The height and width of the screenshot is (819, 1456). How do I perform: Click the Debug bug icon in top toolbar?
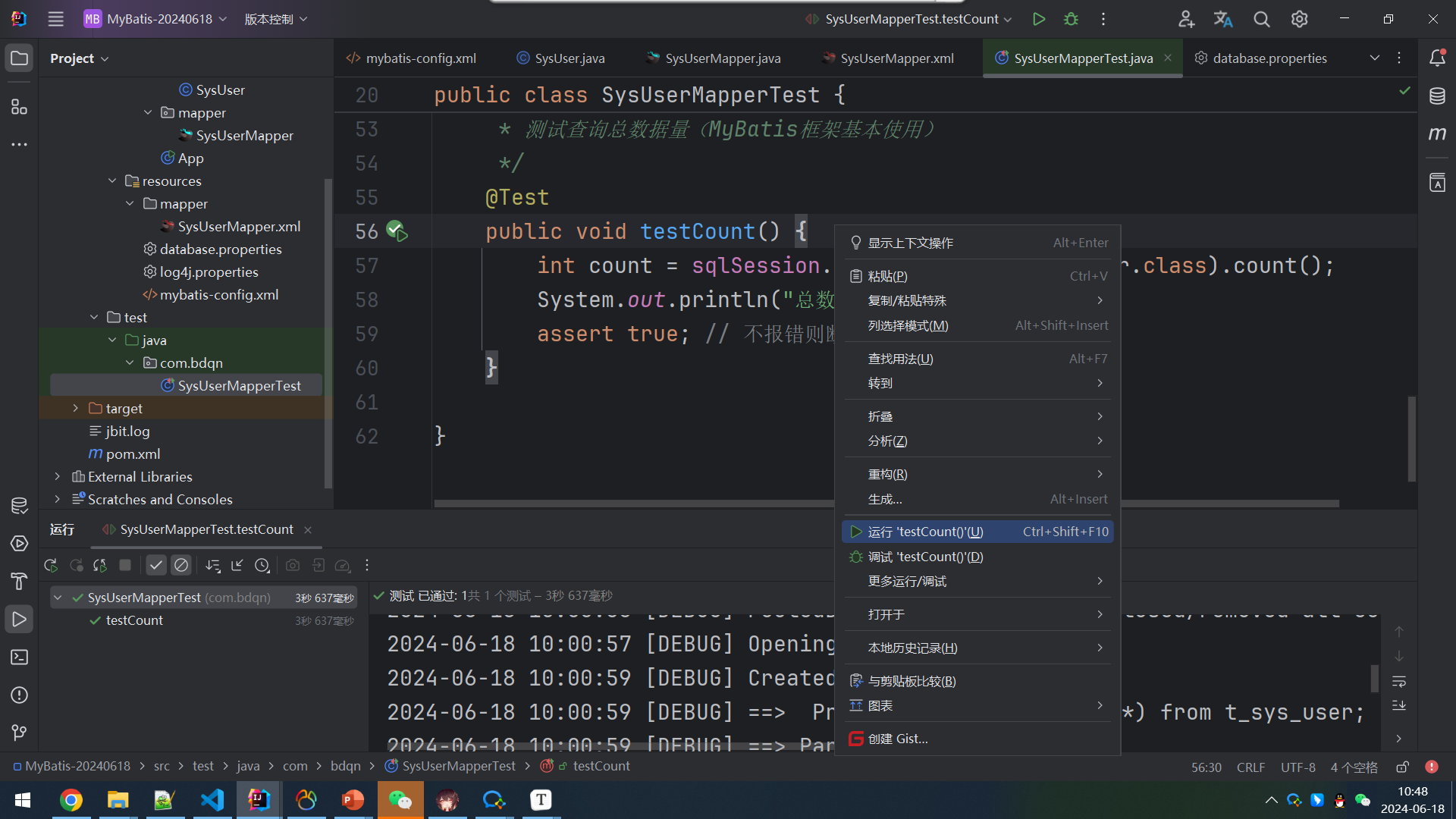pos(1071,19)
